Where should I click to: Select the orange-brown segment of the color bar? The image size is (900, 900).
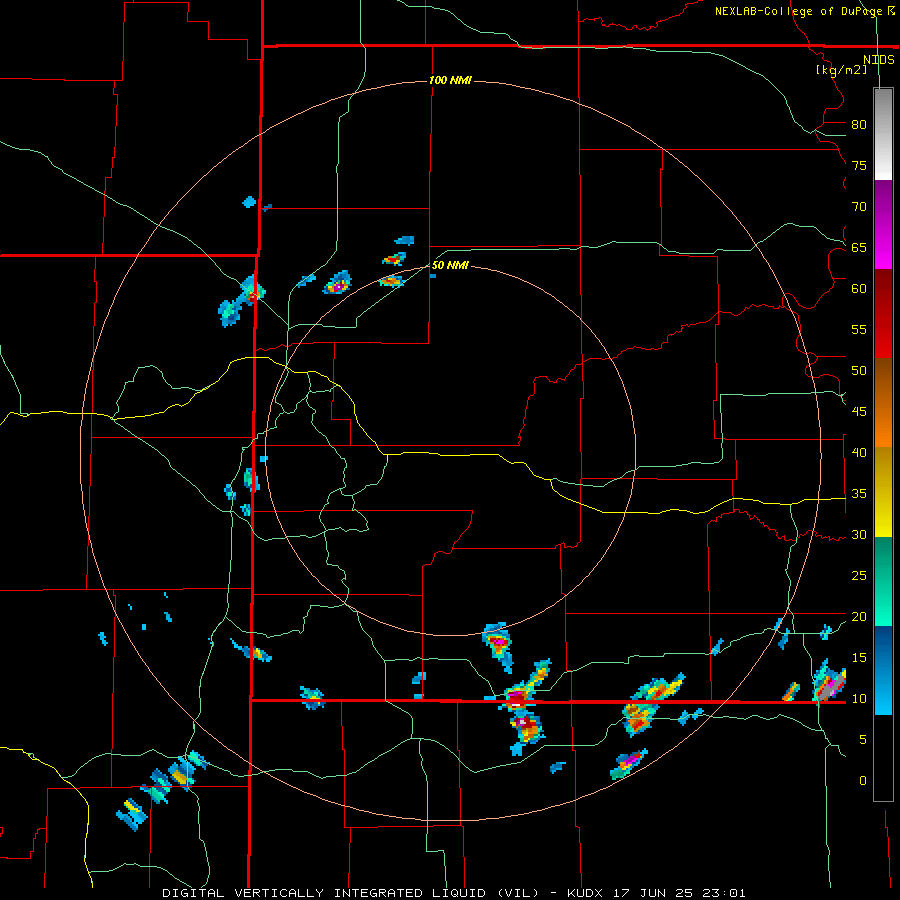click(883, 402)
